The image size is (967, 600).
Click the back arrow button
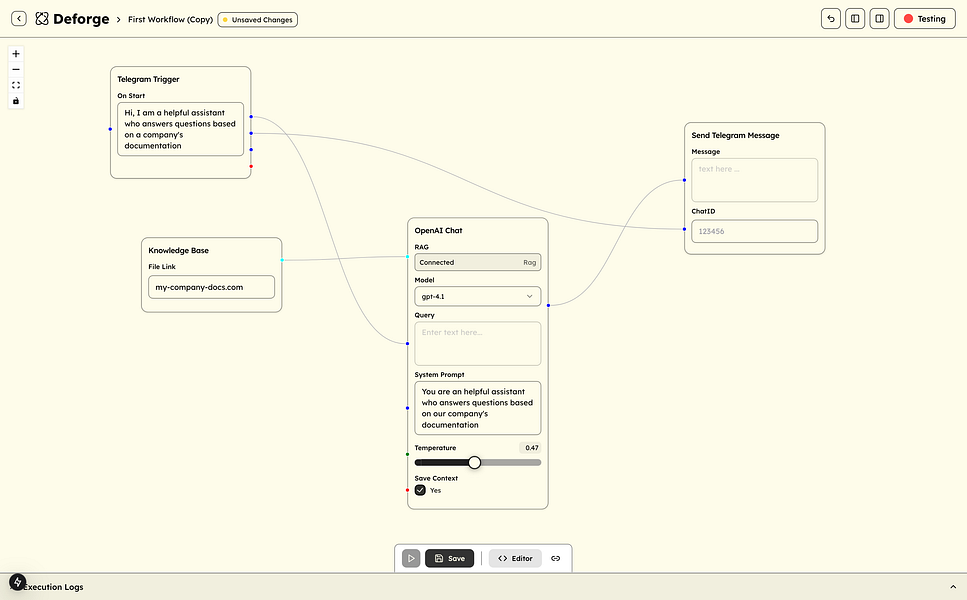19,18
